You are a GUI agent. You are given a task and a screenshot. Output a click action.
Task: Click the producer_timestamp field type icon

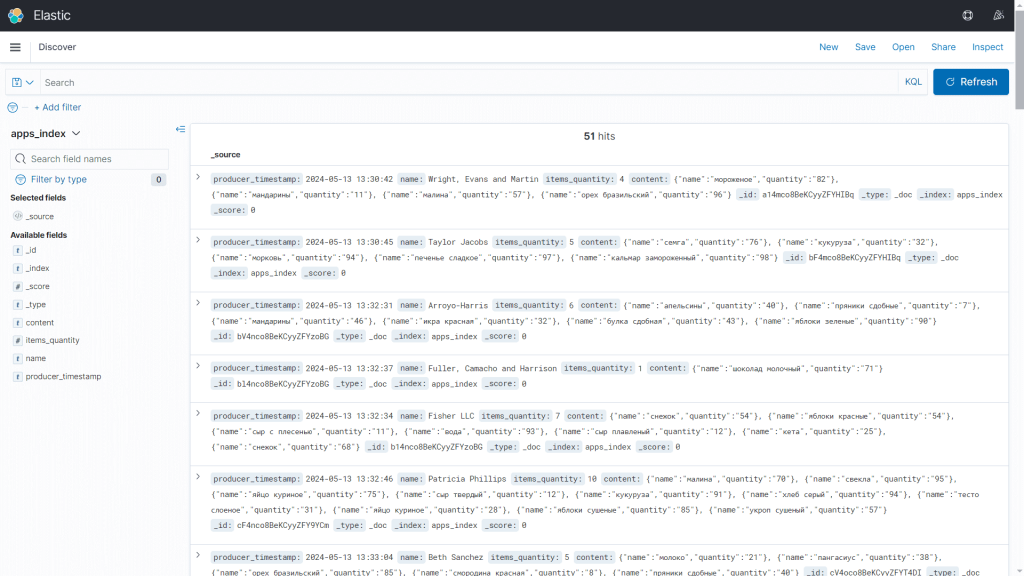[x=18, y=377]
